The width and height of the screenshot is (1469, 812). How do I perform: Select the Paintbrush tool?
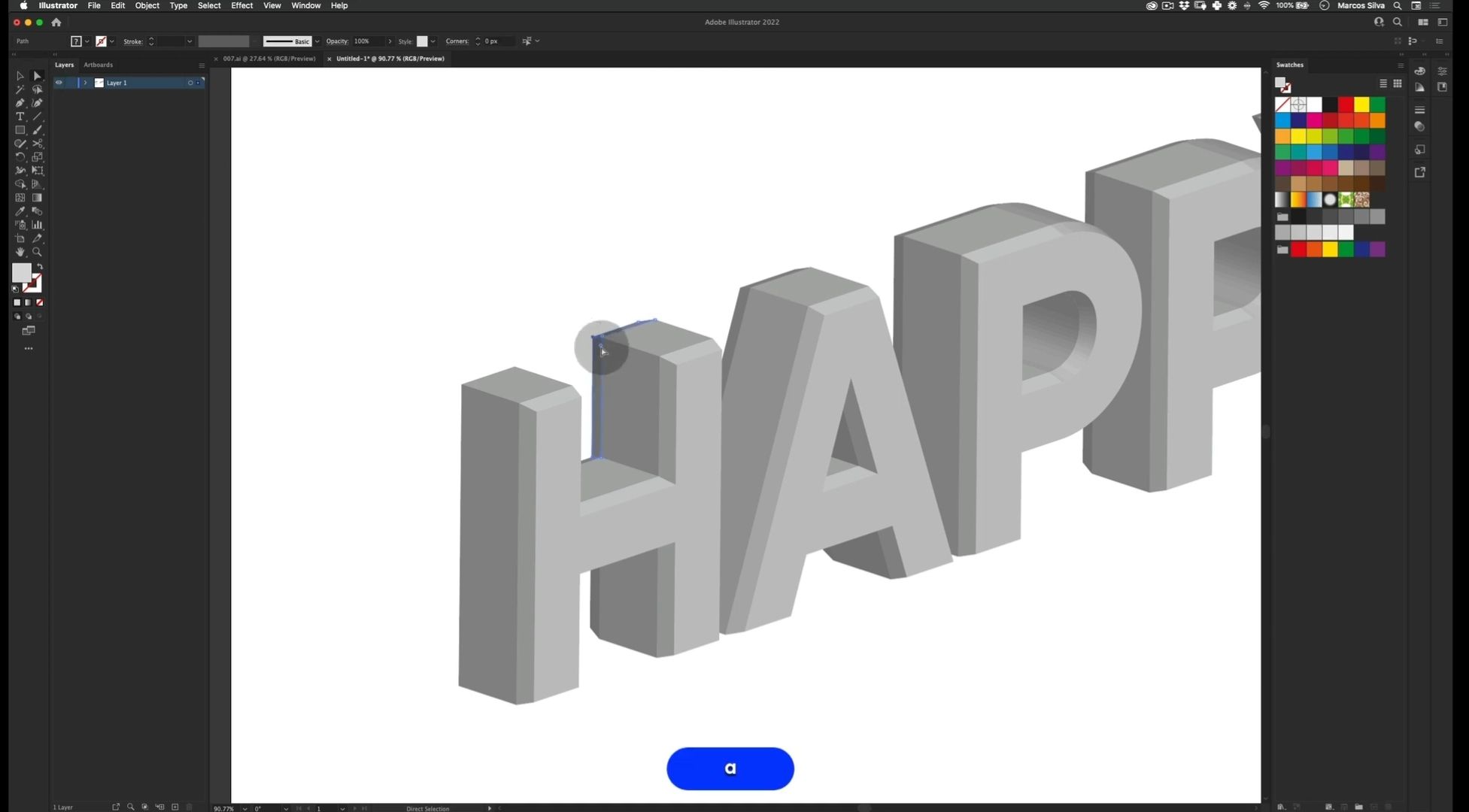pos(37,130)
